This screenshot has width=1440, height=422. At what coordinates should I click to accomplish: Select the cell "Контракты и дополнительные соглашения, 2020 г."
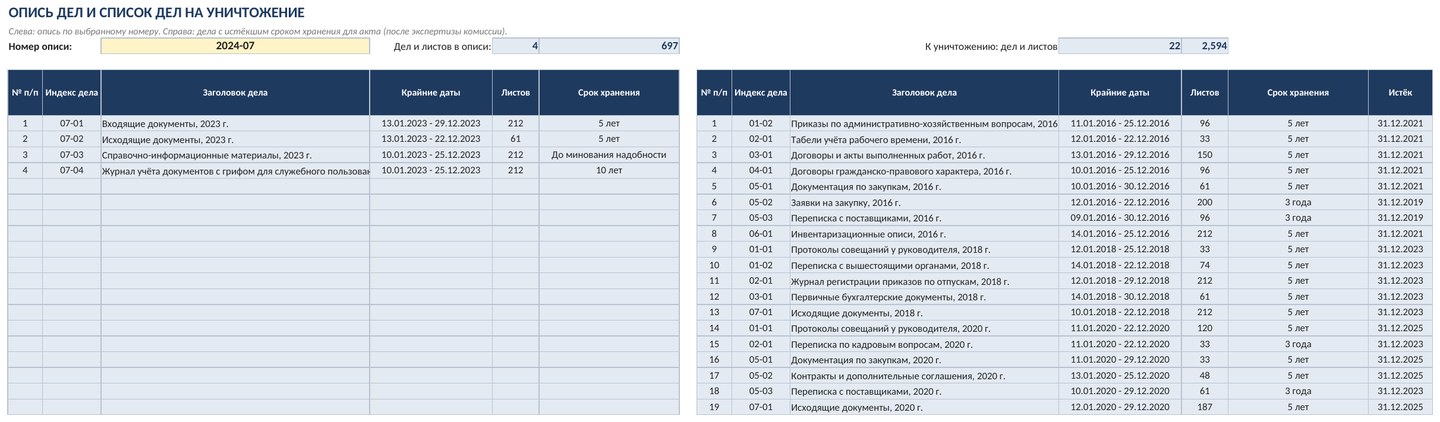[924, 376]
